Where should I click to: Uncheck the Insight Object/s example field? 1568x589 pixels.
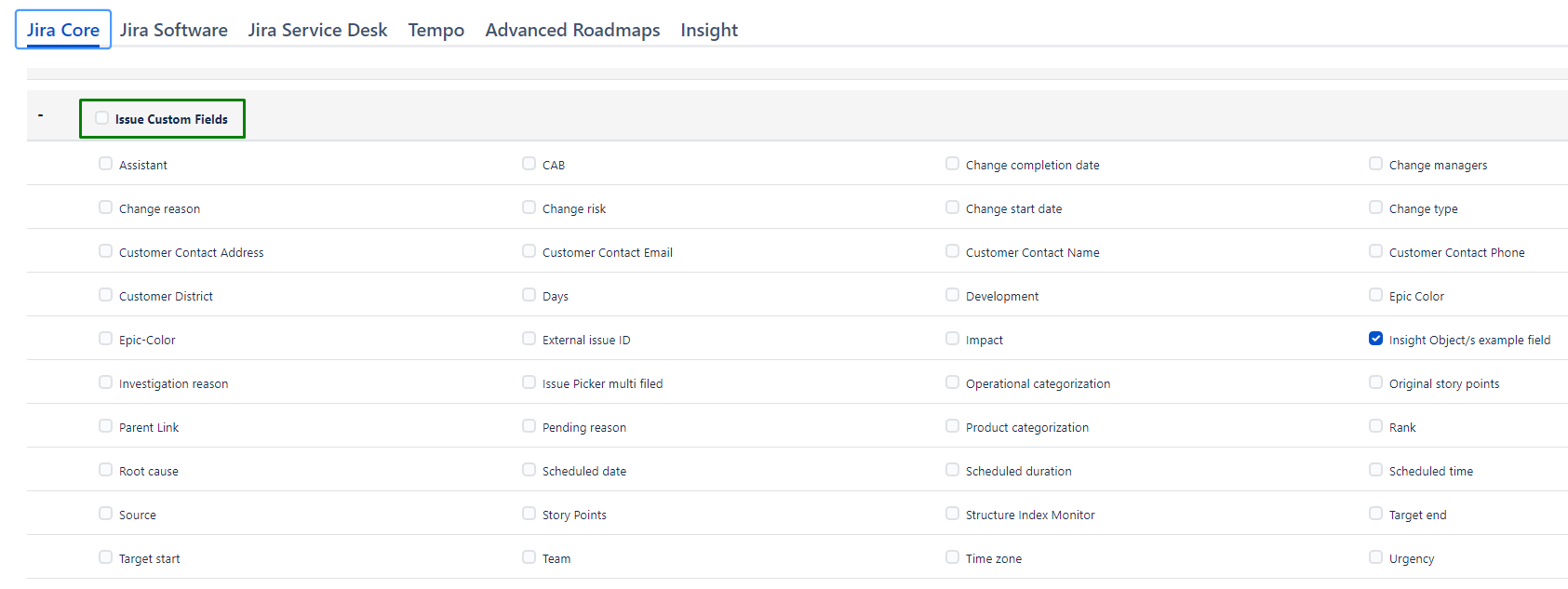tap(1375, 339)
